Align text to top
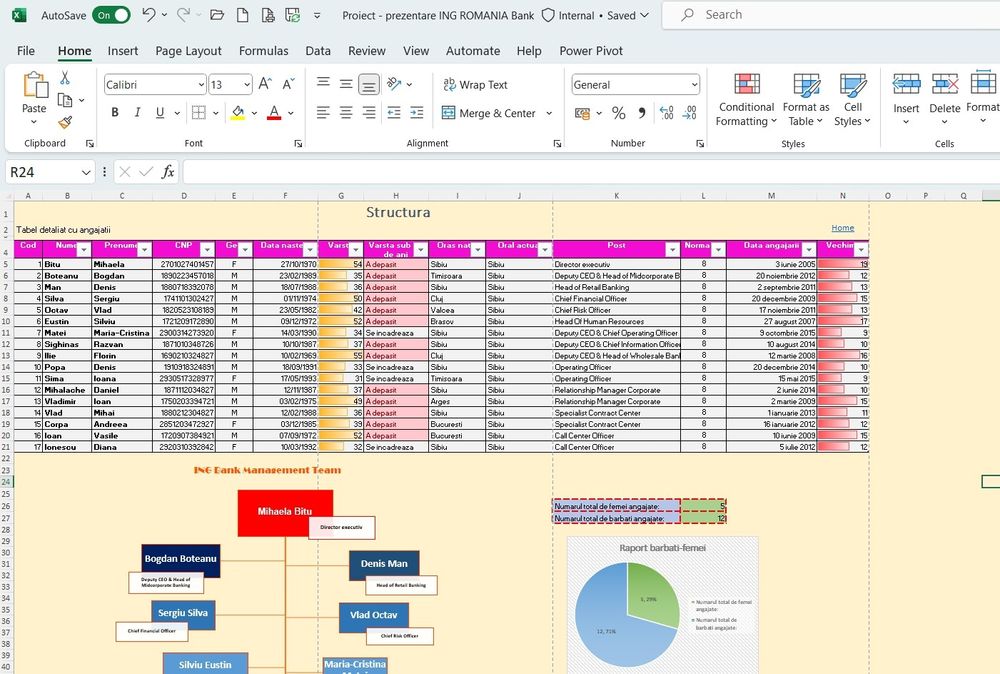This screenshot has height=674, width=1000. point(323,84)
